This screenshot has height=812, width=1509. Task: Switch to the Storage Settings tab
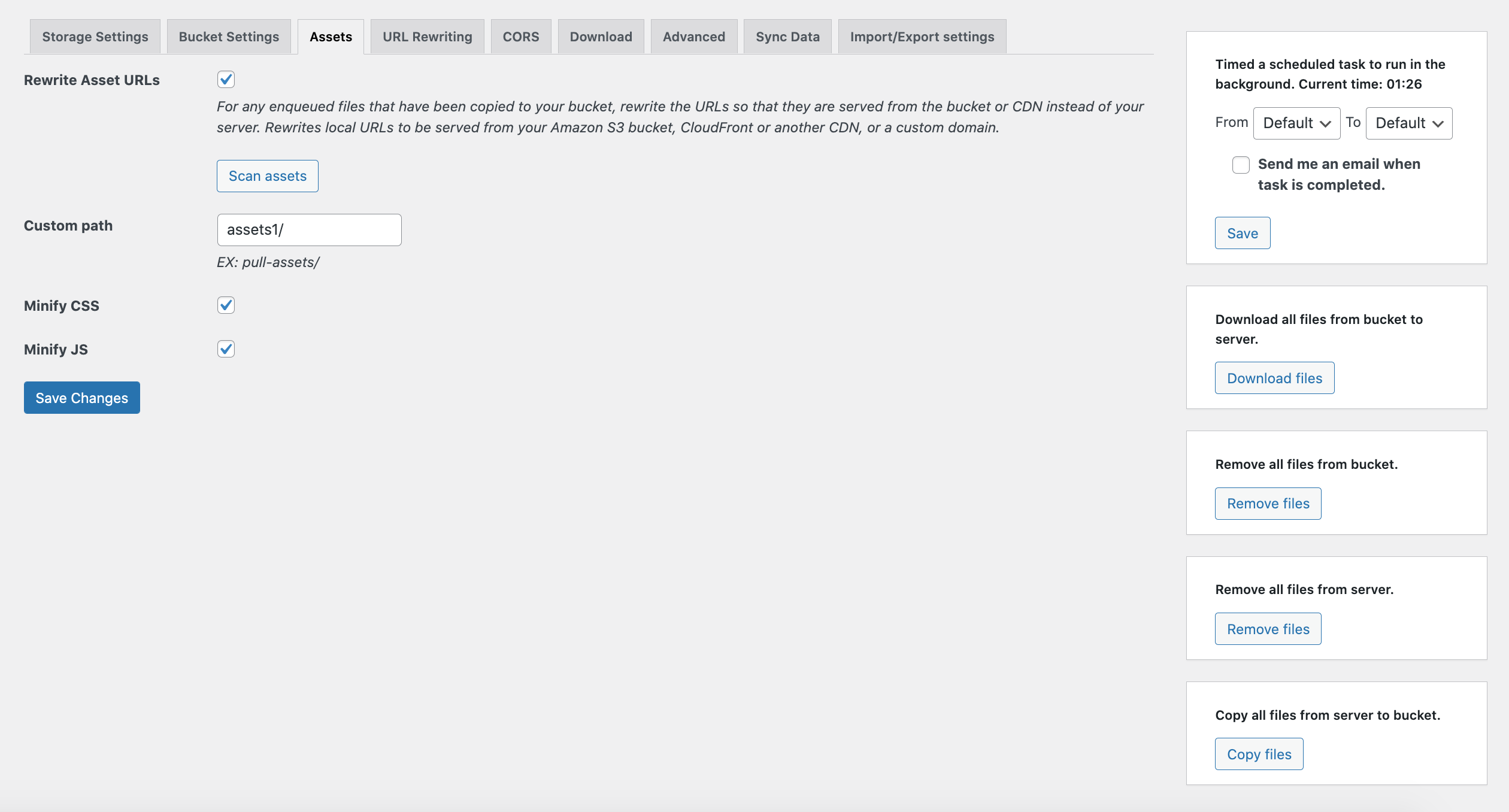coord(95,37)
